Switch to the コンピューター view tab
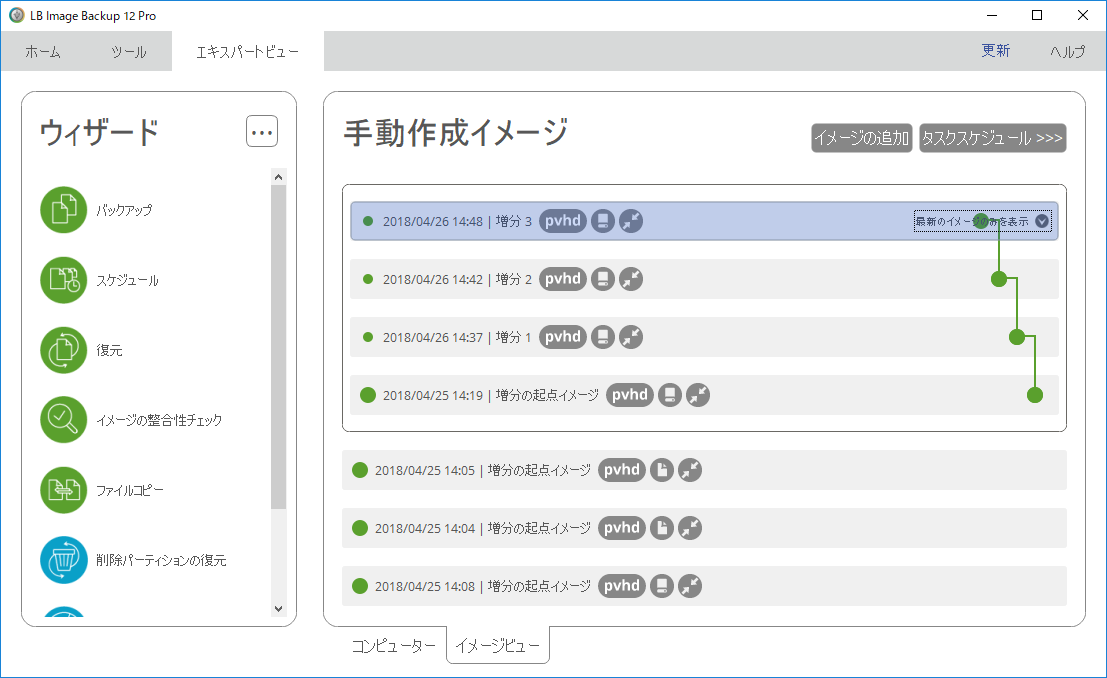This screenshot has width=1107, height=678. (x=393, y=646)
